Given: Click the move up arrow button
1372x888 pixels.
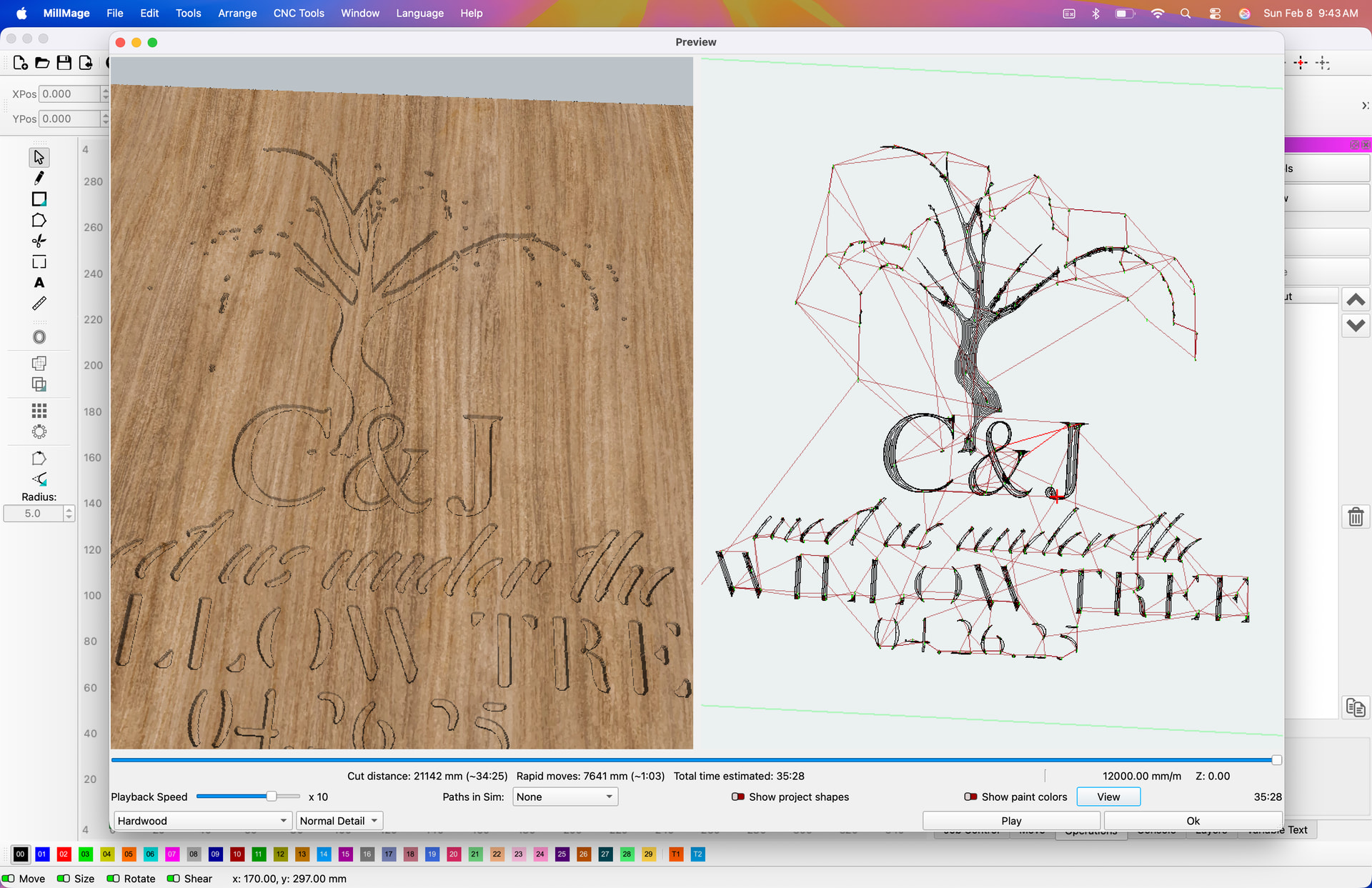Looking at the screenshot, I should coord(1356,300).
